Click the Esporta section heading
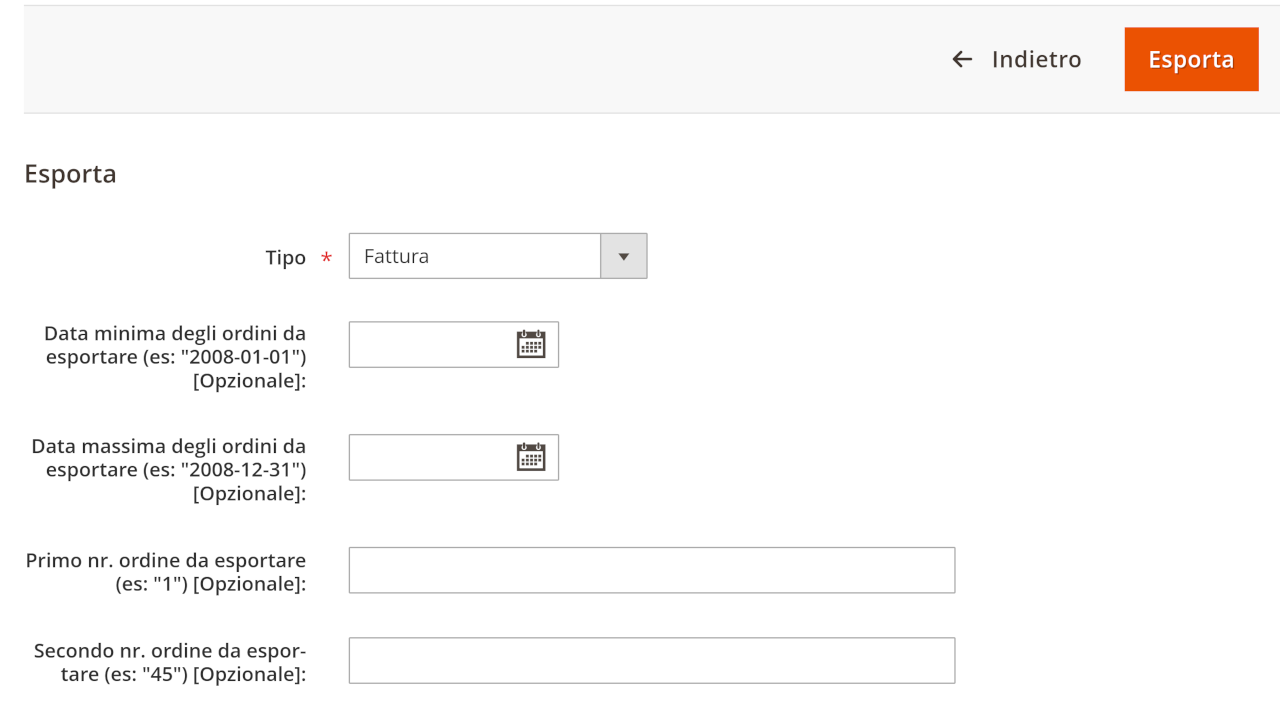The image size is (1280, 720). 70,174
